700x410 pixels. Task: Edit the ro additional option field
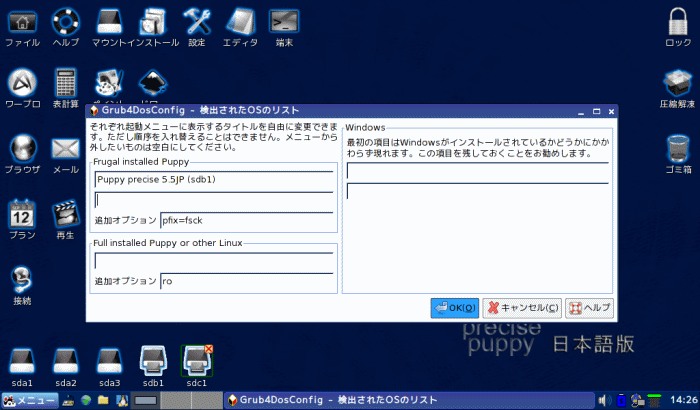coord(246,281)
